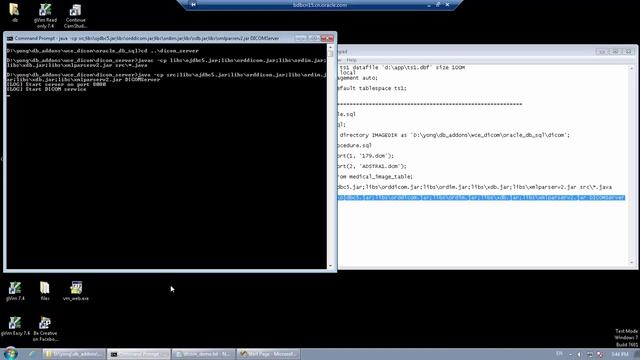Screen dimensions: 640x360
Task: Open the EN language indicator
Action: (x=559, y=353)
